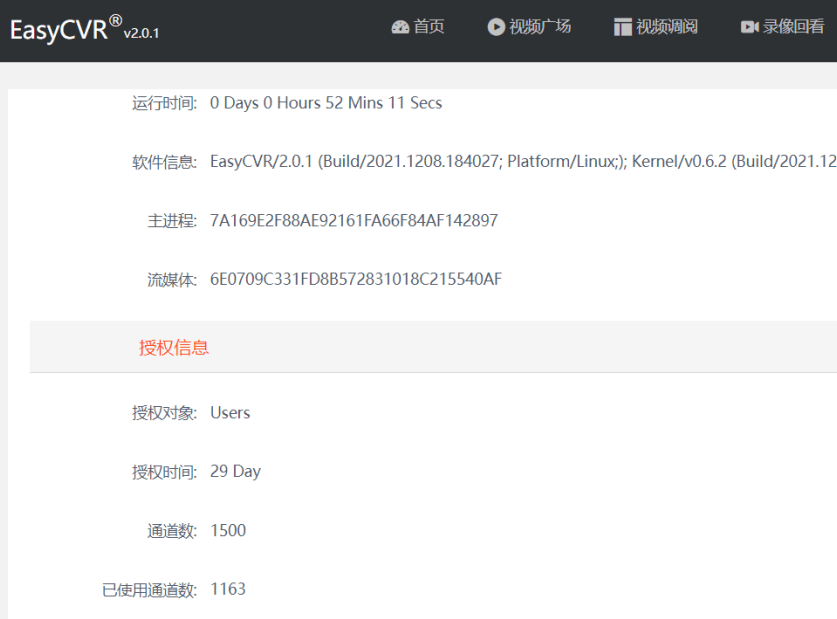Switch to the 视频调阅 menu item
The height and width of the screenshot is (619, 837).
click(667, 27)
